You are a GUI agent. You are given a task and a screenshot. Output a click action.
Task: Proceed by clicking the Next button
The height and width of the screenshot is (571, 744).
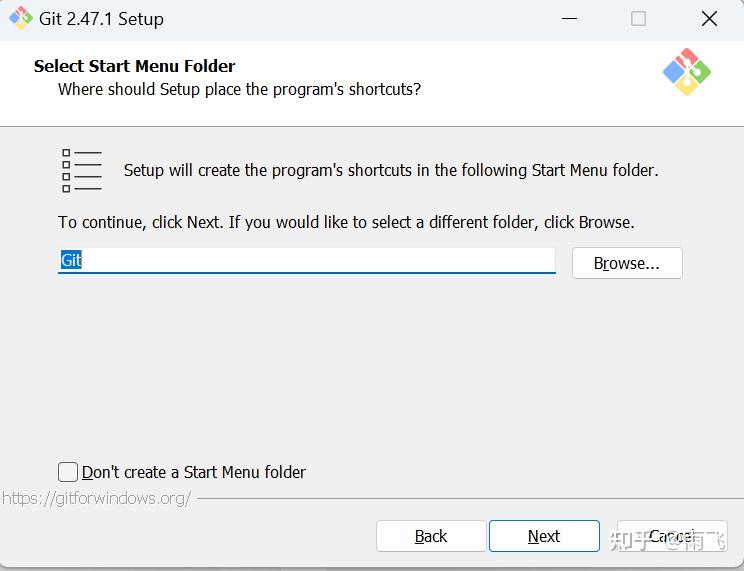tap(544, 536)
